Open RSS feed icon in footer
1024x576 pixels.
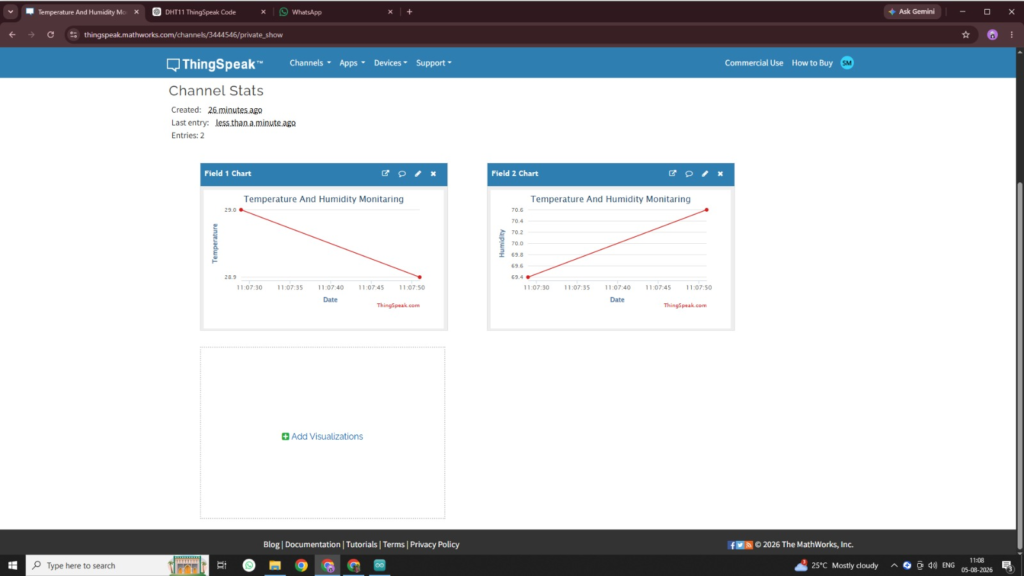[x=749, y=545]
